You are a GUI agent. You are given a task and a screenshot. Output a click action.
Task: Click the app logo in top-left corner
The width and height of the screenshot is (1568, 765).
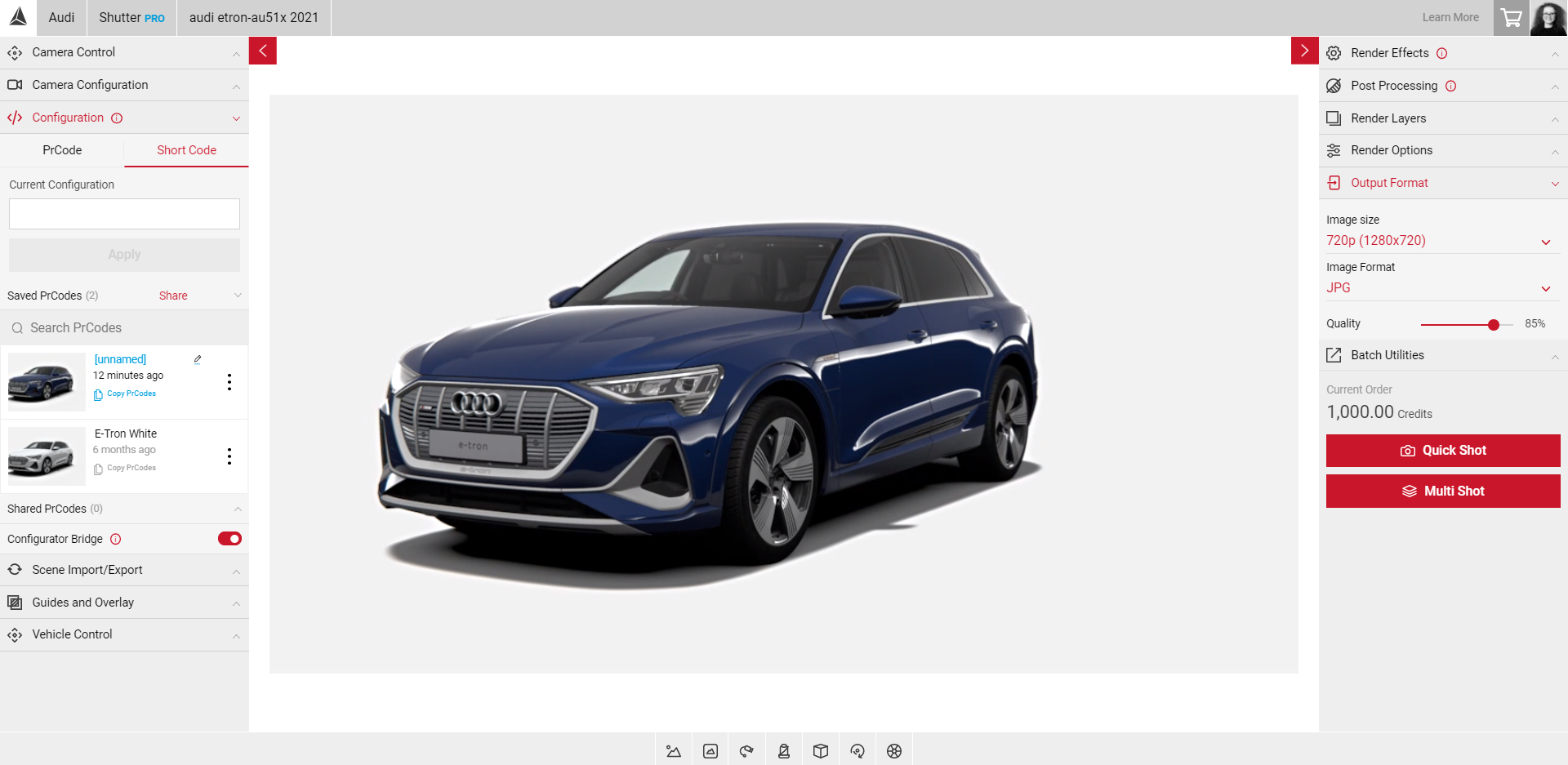18,17
